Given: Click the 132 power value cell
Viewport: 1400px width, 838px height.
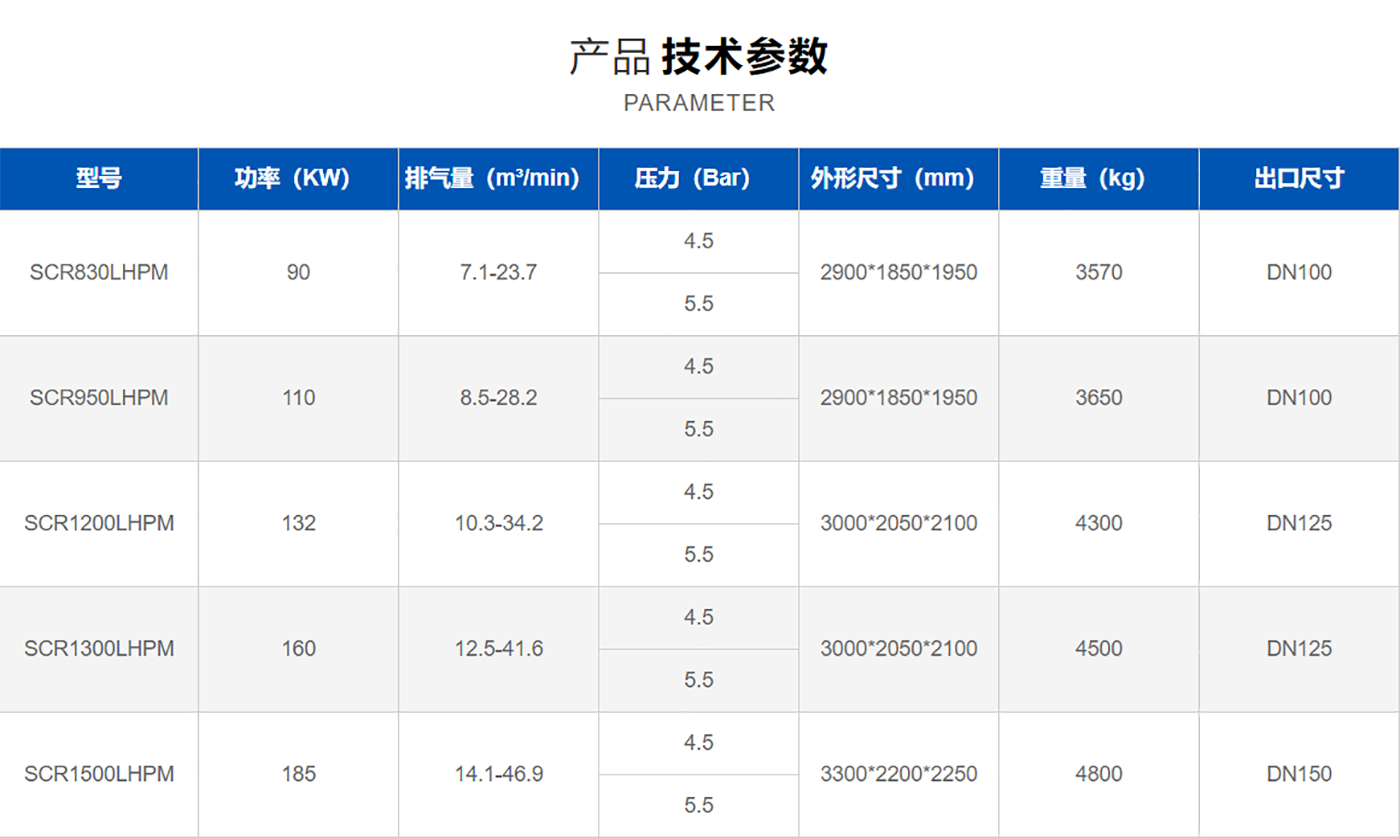Looking at the screenshot, I should tap(298, 523).
